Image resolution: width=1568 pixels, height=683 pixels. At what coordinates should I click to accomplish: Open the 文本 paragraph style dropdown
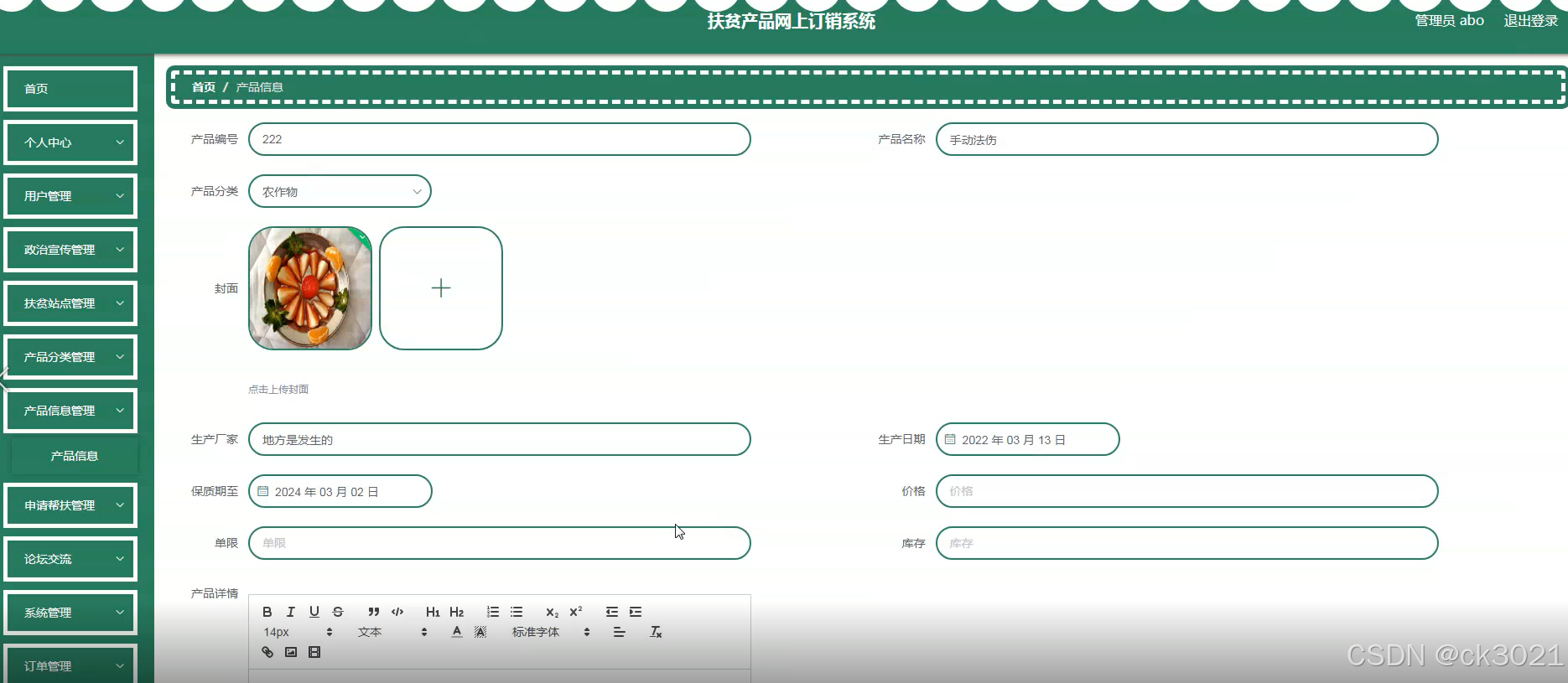(392, 632)
